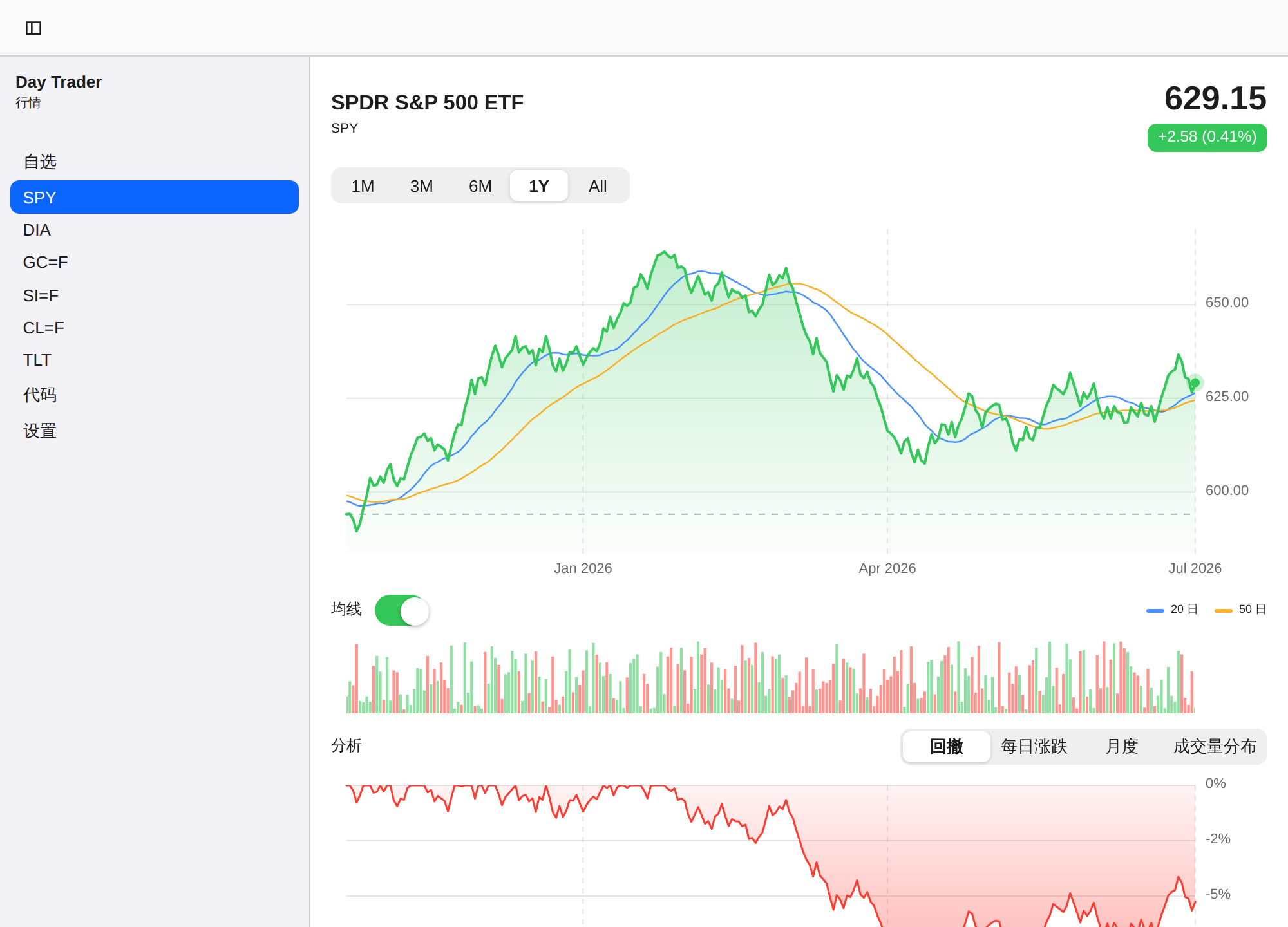Open DIA in the sidebar
Image resolution: width=1288 pixels, height=927 pixels.
point(155,230)
